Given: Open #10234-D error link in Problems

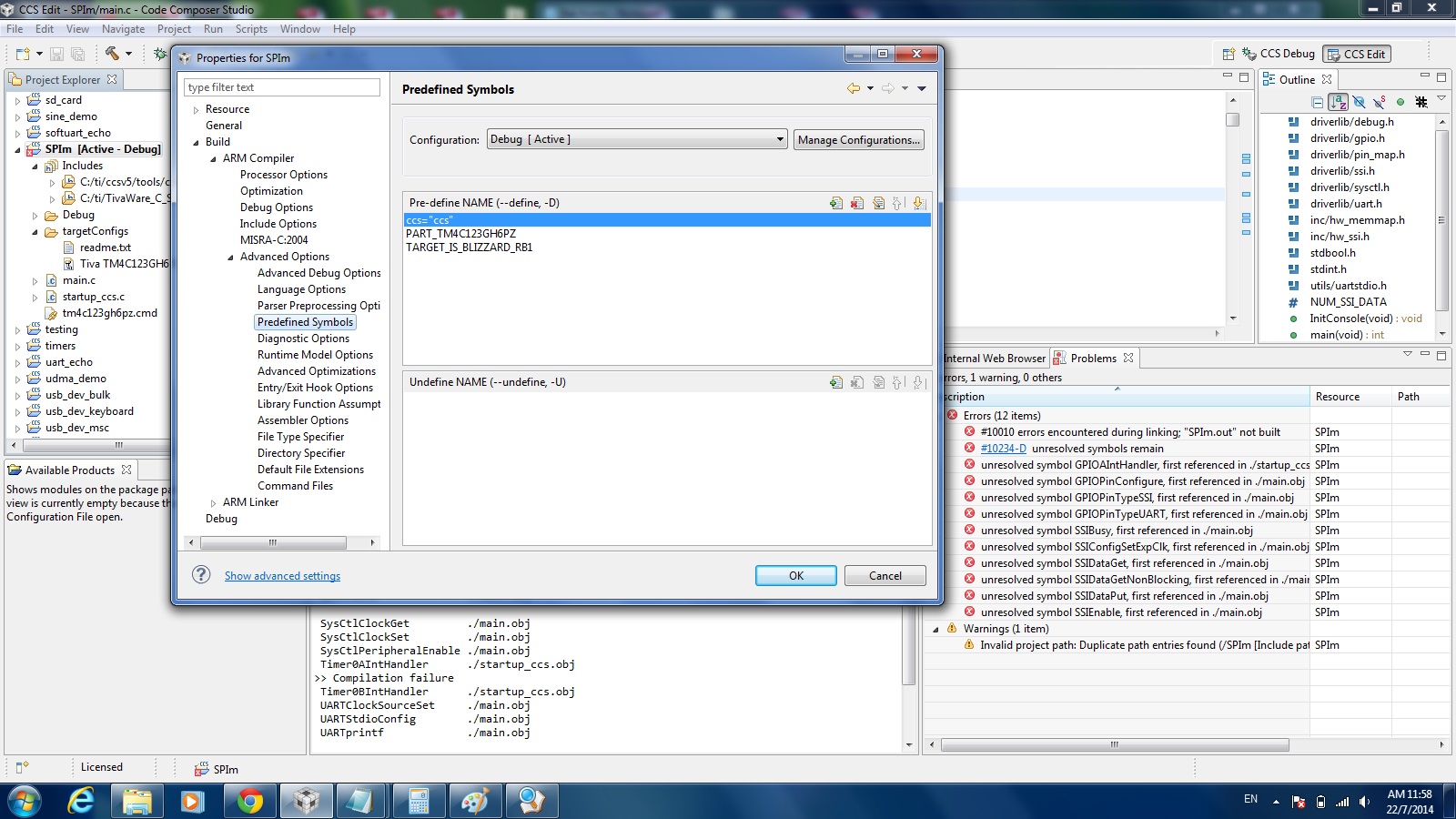Looking at the screenshot, I should click(1003, 449).
